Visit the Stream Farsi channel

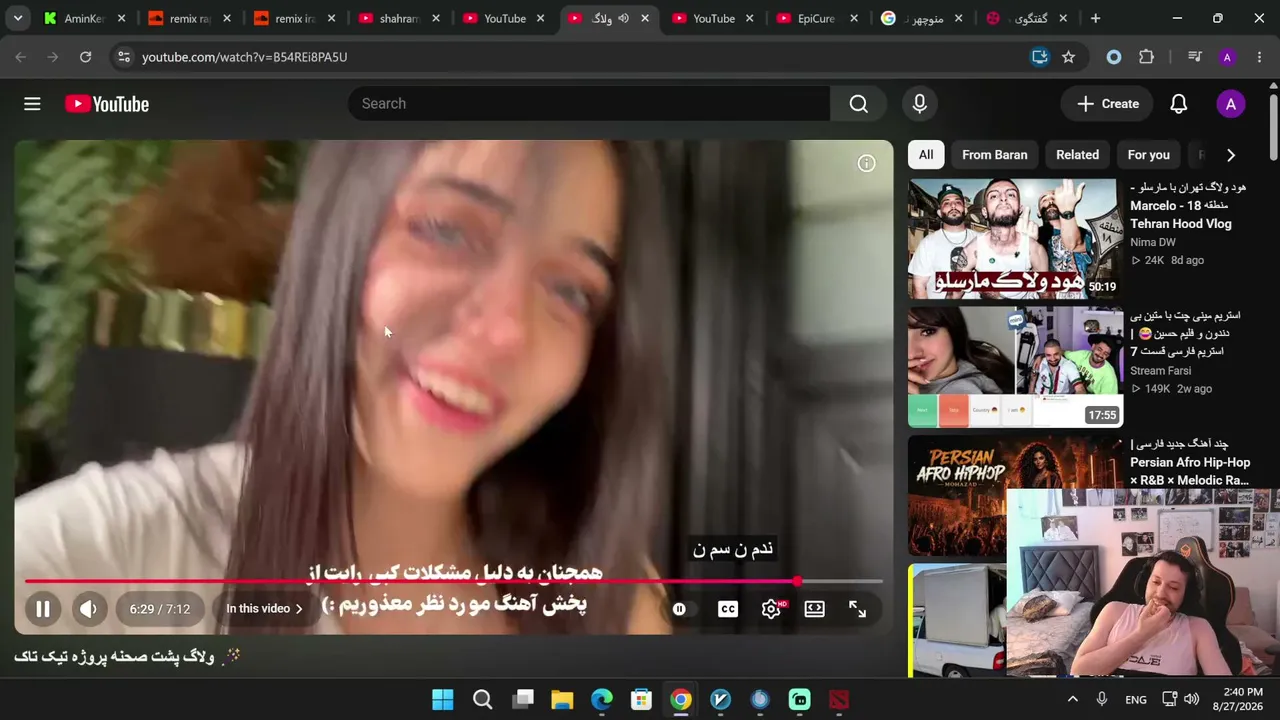1161,371
